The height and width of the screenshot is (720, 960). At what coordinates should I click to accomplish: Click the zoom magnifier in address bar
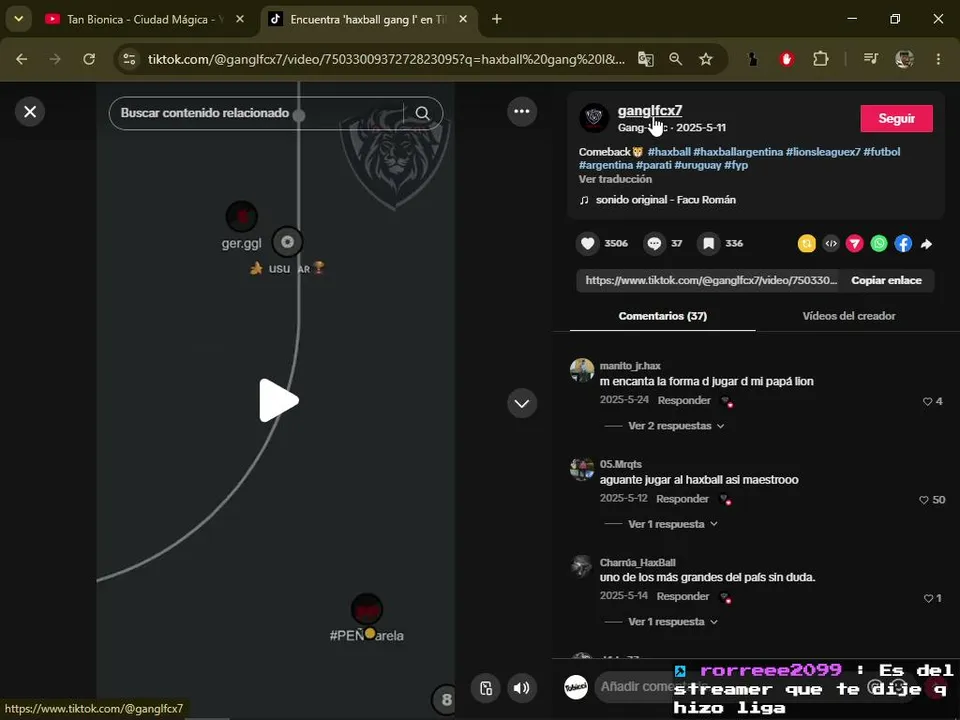tap(675, 59)
